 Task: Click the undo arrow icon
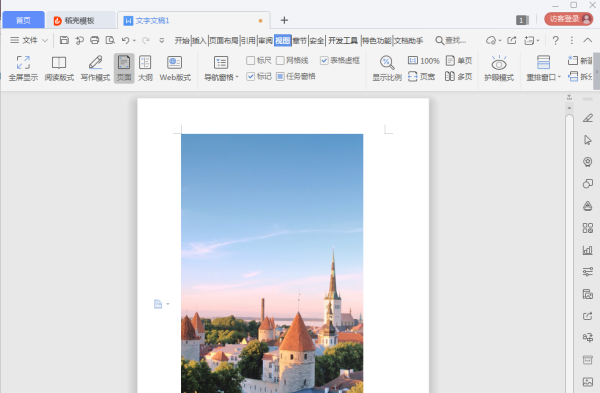point(125,40)
